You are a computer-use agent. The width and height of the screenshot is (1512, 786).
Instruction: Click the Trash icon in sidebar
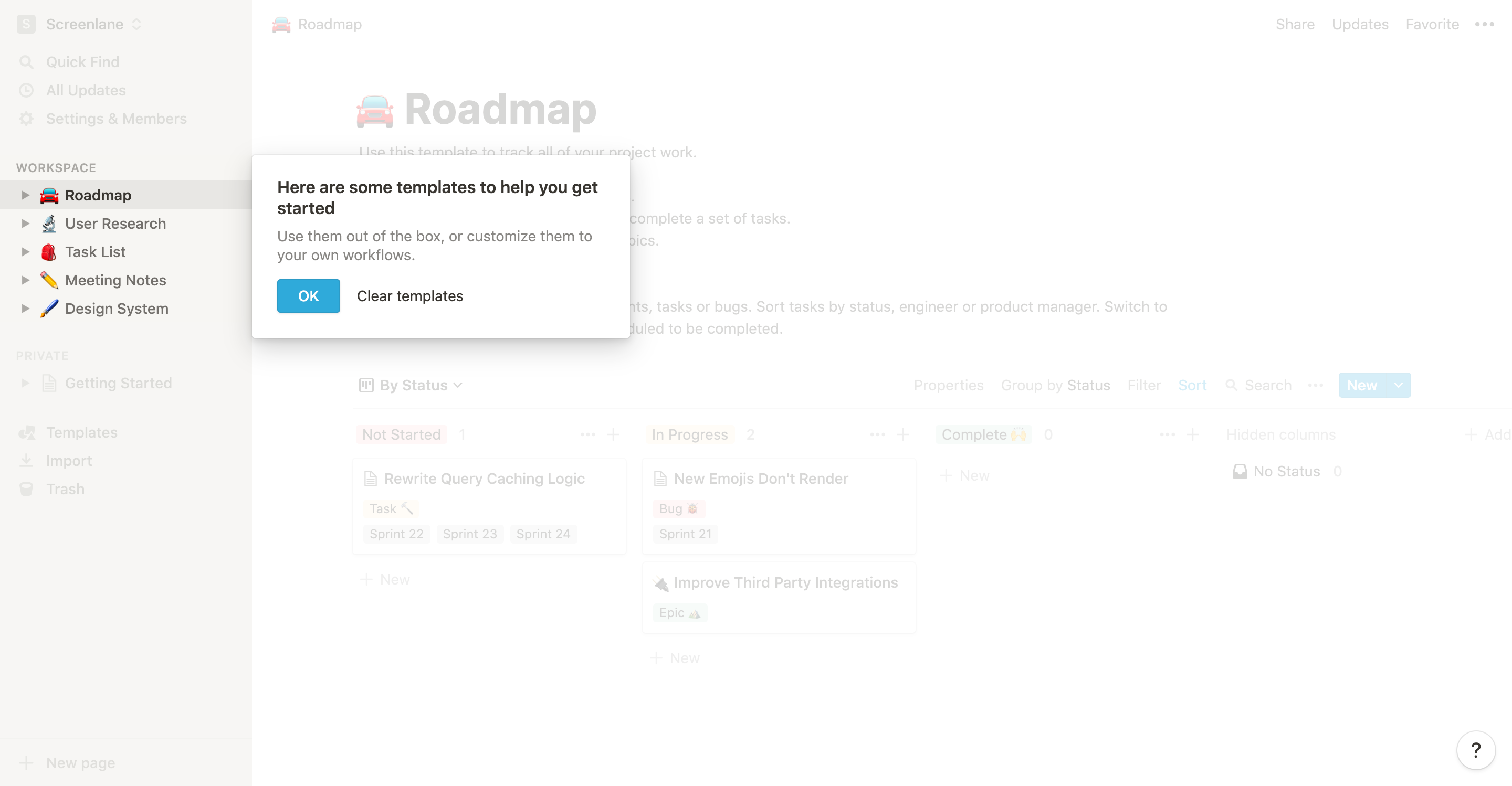[x=27, y=489]
